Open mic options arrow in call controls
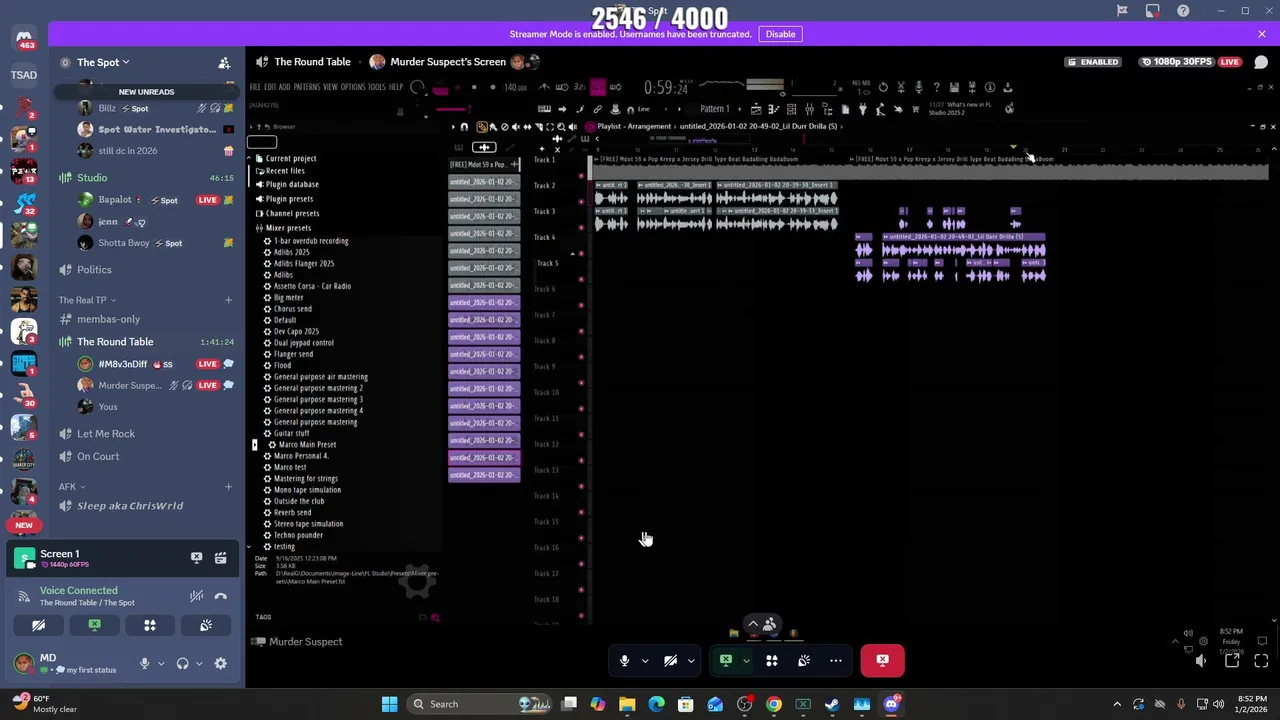The image size is (1280, 720). (x=645, y=660)
